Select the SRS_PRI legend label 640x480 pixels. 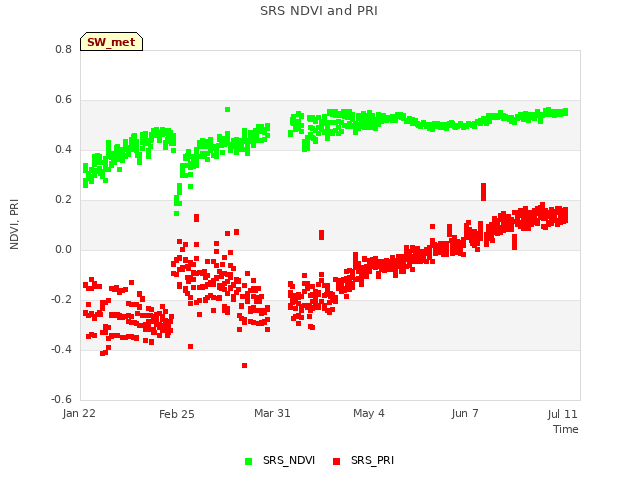click(372, 460)
